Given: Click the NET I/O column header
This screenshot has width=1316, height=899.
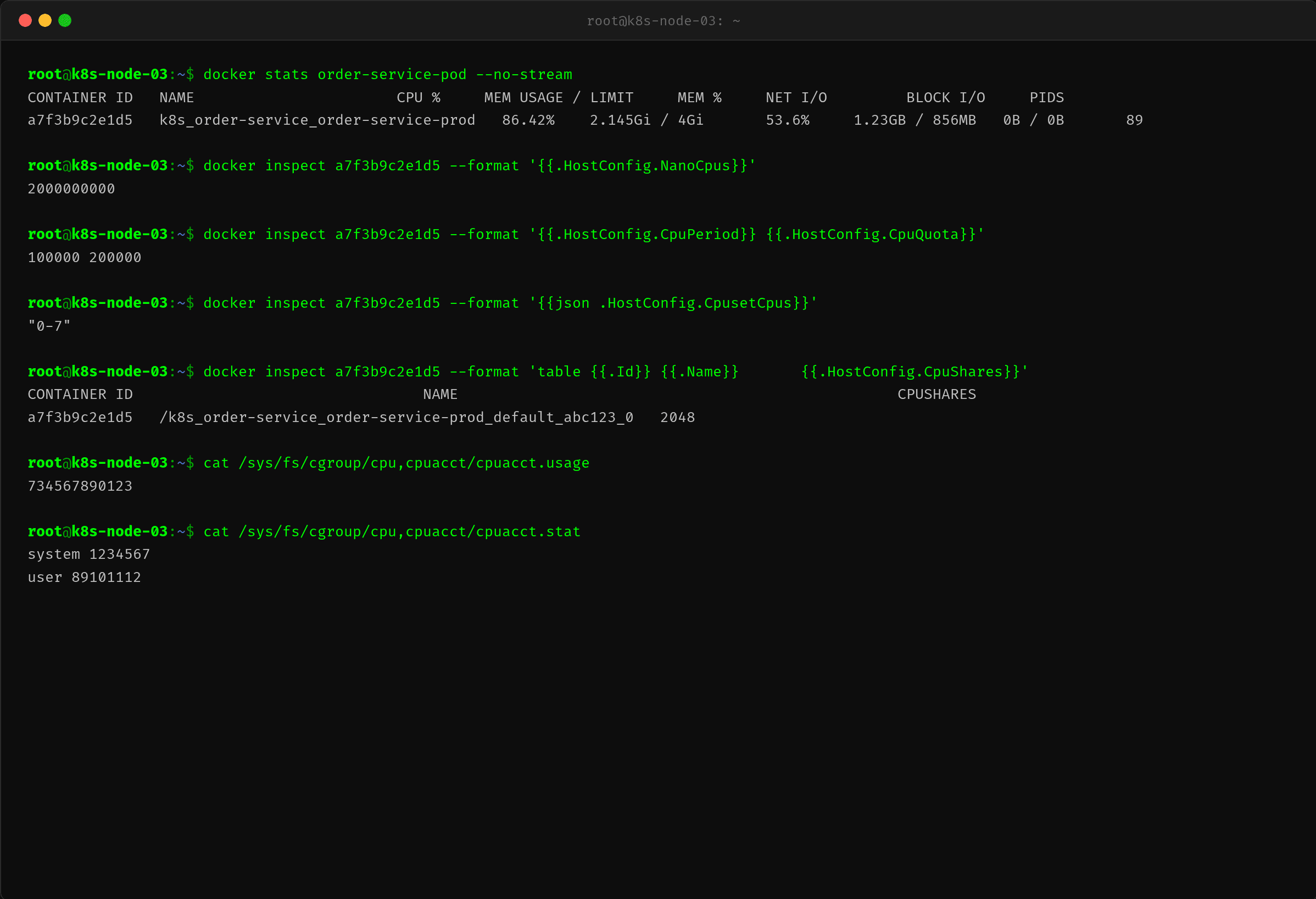Looking at the screenshot, I should click(796, 97).
